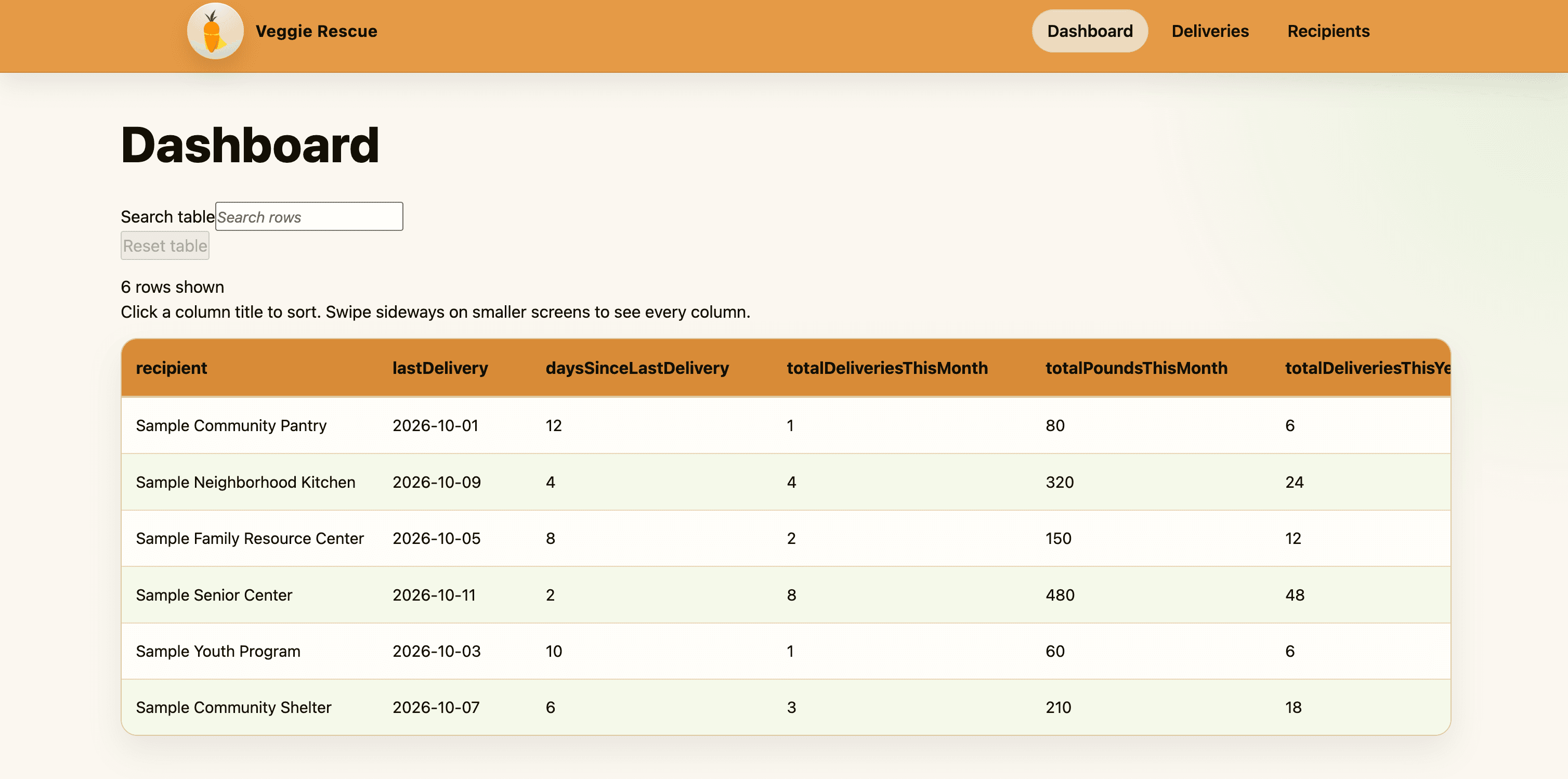Sort by totalDeliveriesThisYear header
Viewport: 1568px width, 779px height.
pos(1368,368)
